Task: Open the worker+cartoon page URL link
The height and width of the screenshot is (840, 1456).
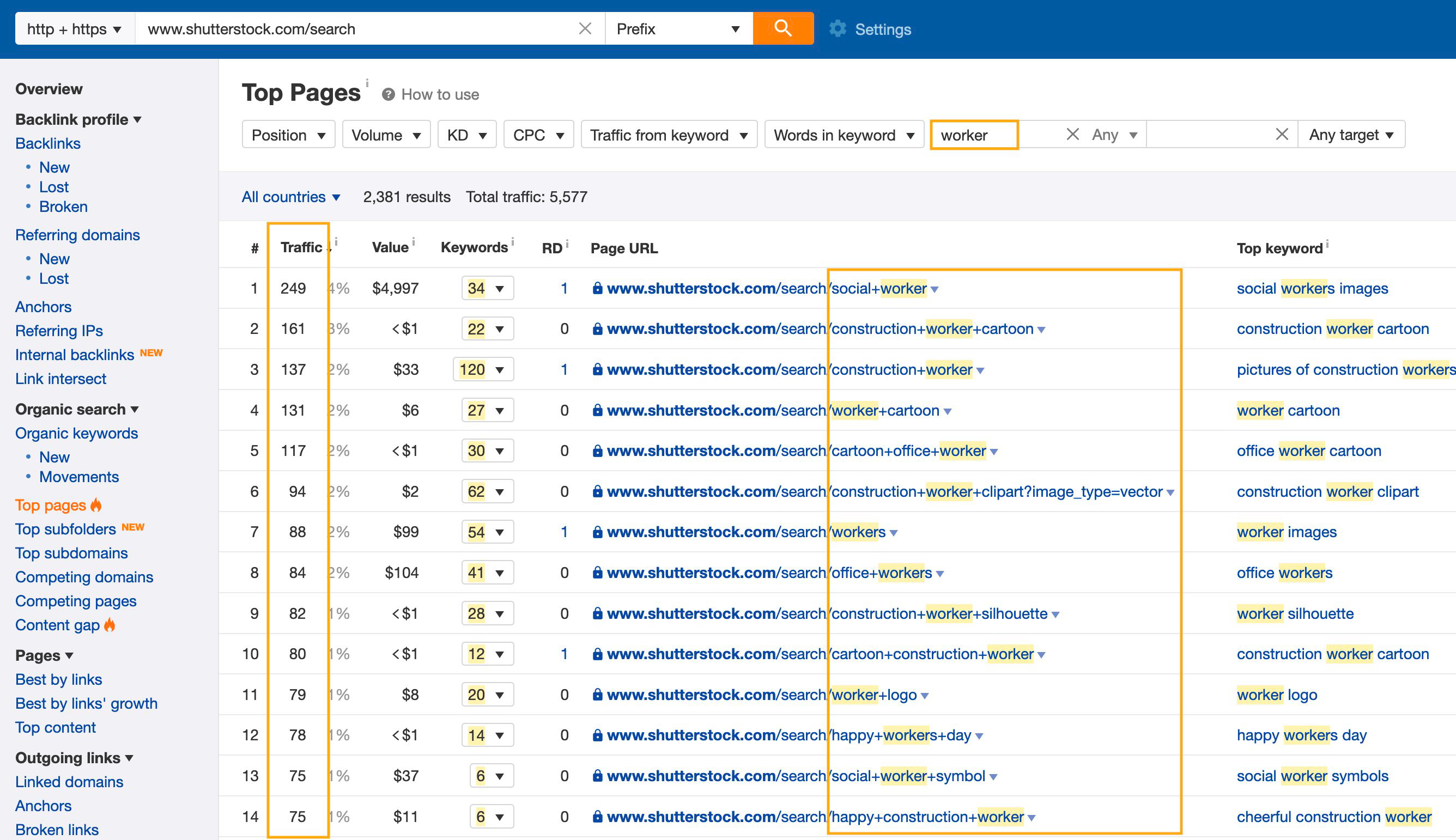Action: [x=773, y=411]
